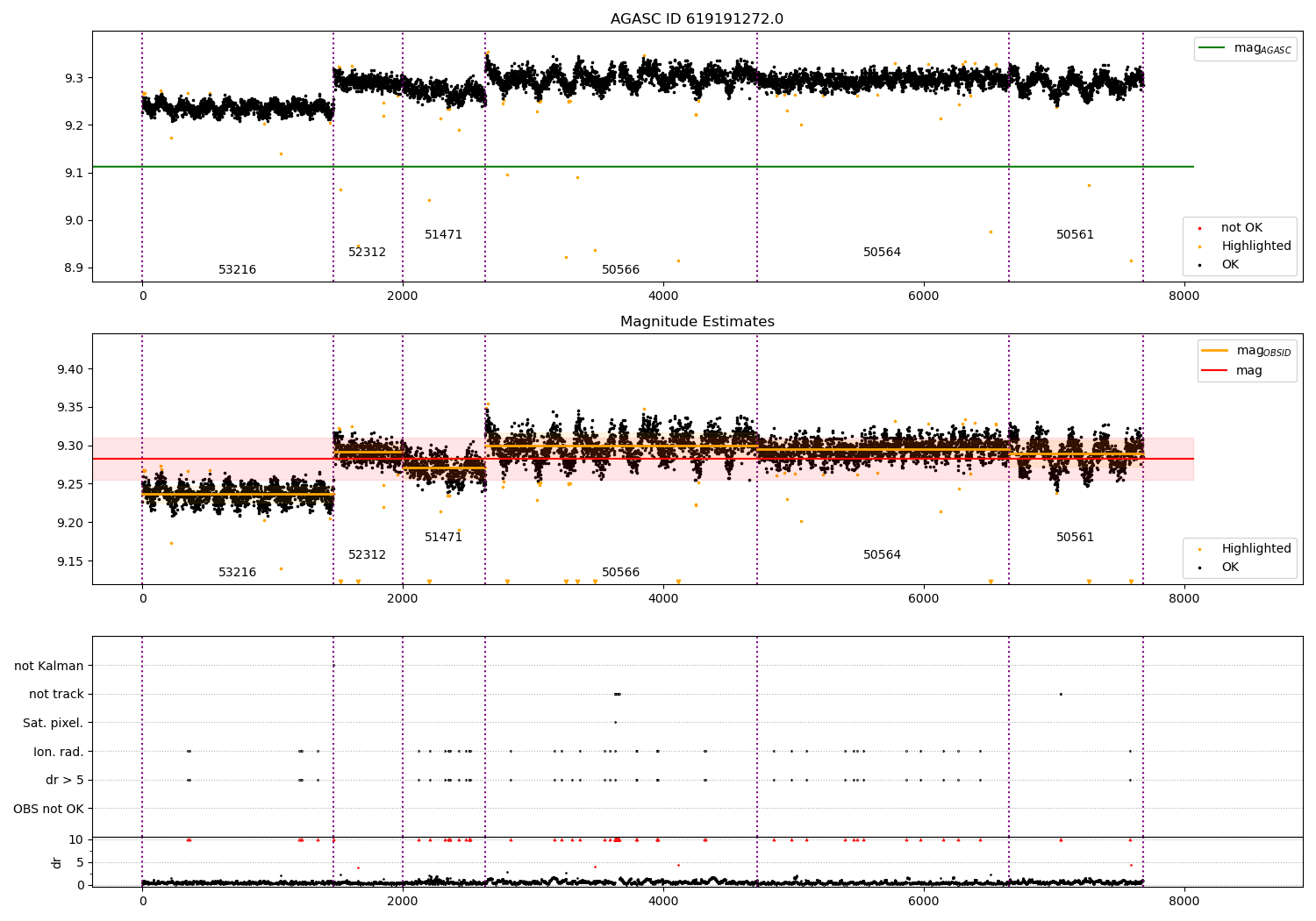This screenshot has height=921, width=1316.
Task: Select OBSID label 50561 in the top plot
Action: [1075, 235]
